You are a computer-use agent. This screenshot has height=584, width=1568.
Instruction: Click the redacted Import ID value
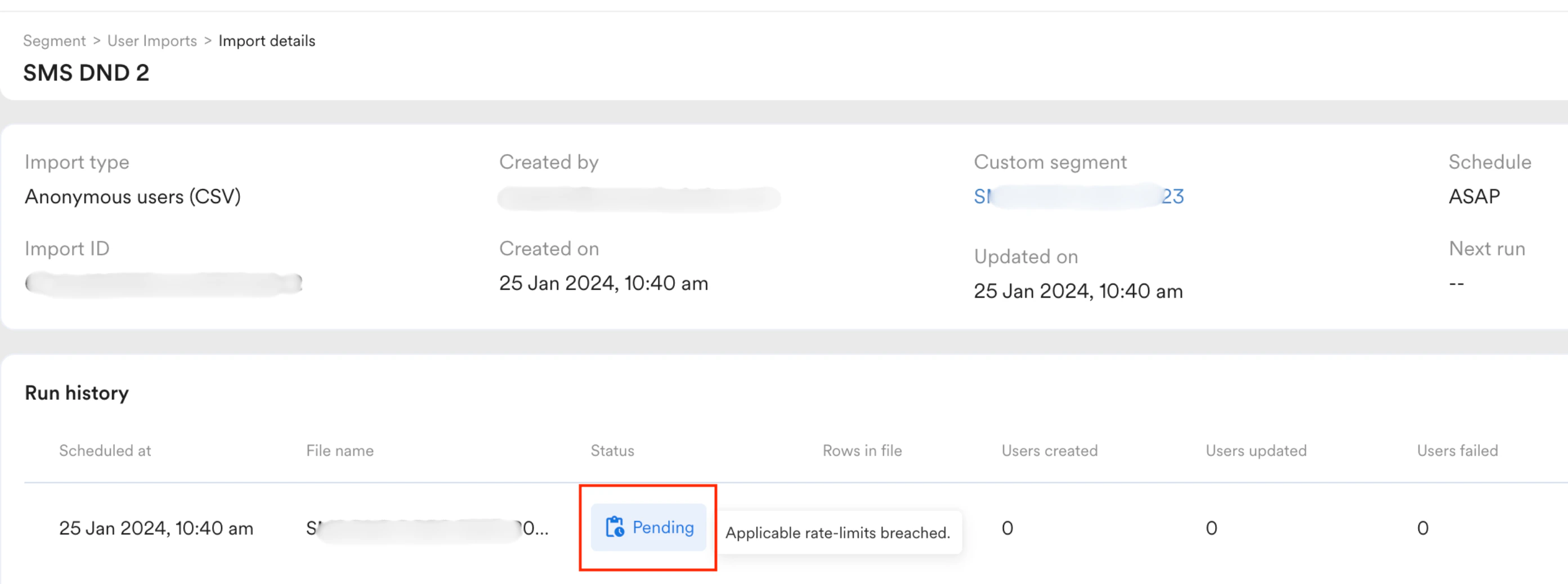pyautogui.click(x=163, y=282)
